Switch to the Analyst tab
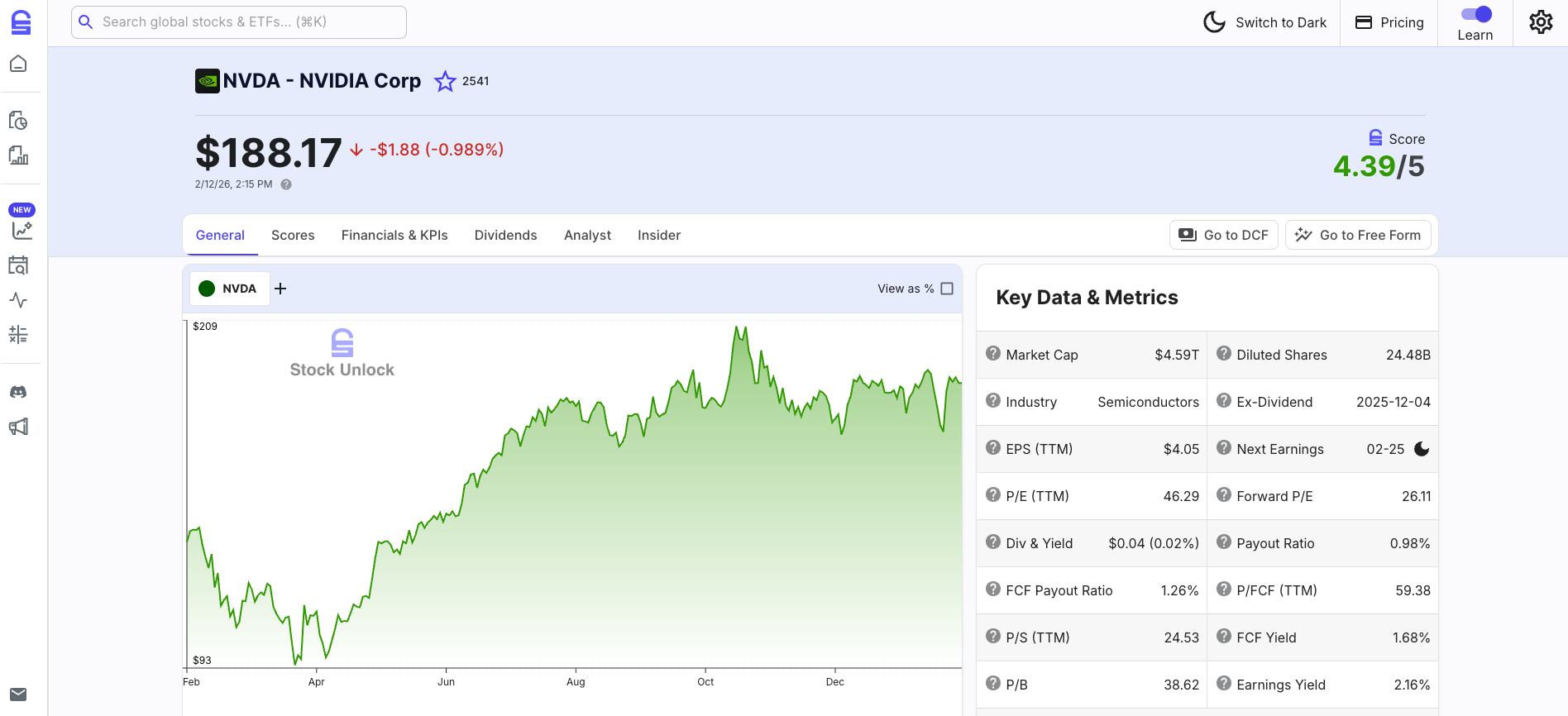Image resolution: width=1568 pixels, height=716 pixels. [x=587, y=235]
